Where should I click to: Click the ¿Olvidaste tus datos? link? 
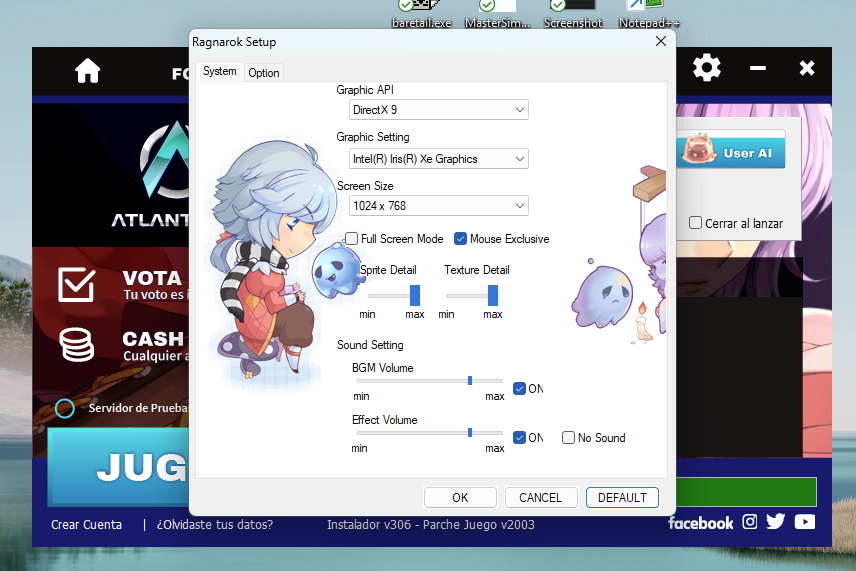(215, 525)
